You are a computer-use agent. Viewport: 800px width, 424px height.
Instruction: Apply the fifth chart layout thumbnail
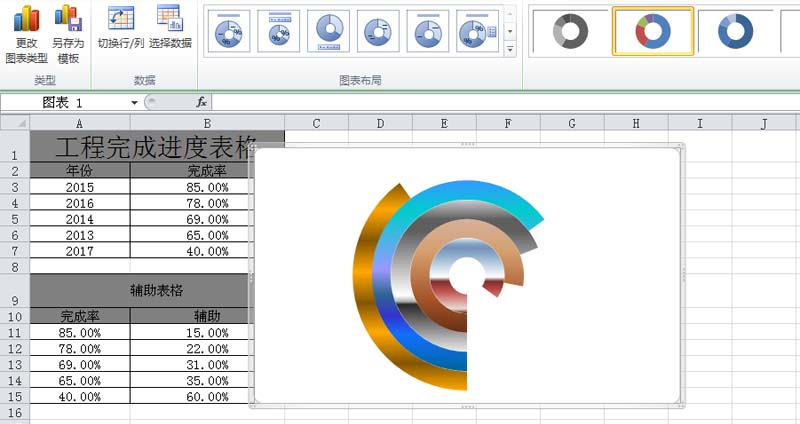[x=428, y=31]
